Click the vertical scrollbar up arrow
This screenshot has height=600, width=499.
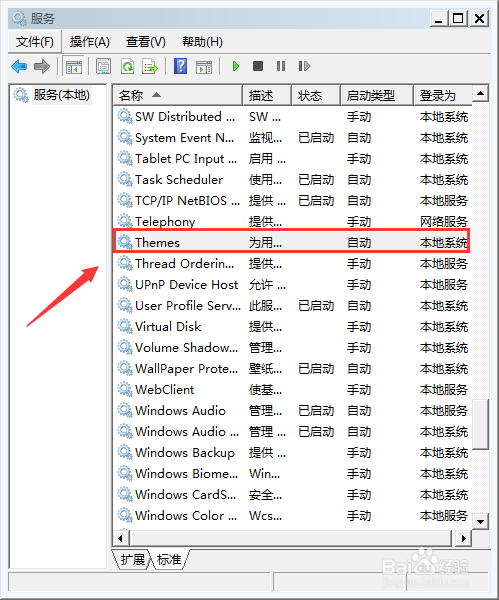point(481,93)
